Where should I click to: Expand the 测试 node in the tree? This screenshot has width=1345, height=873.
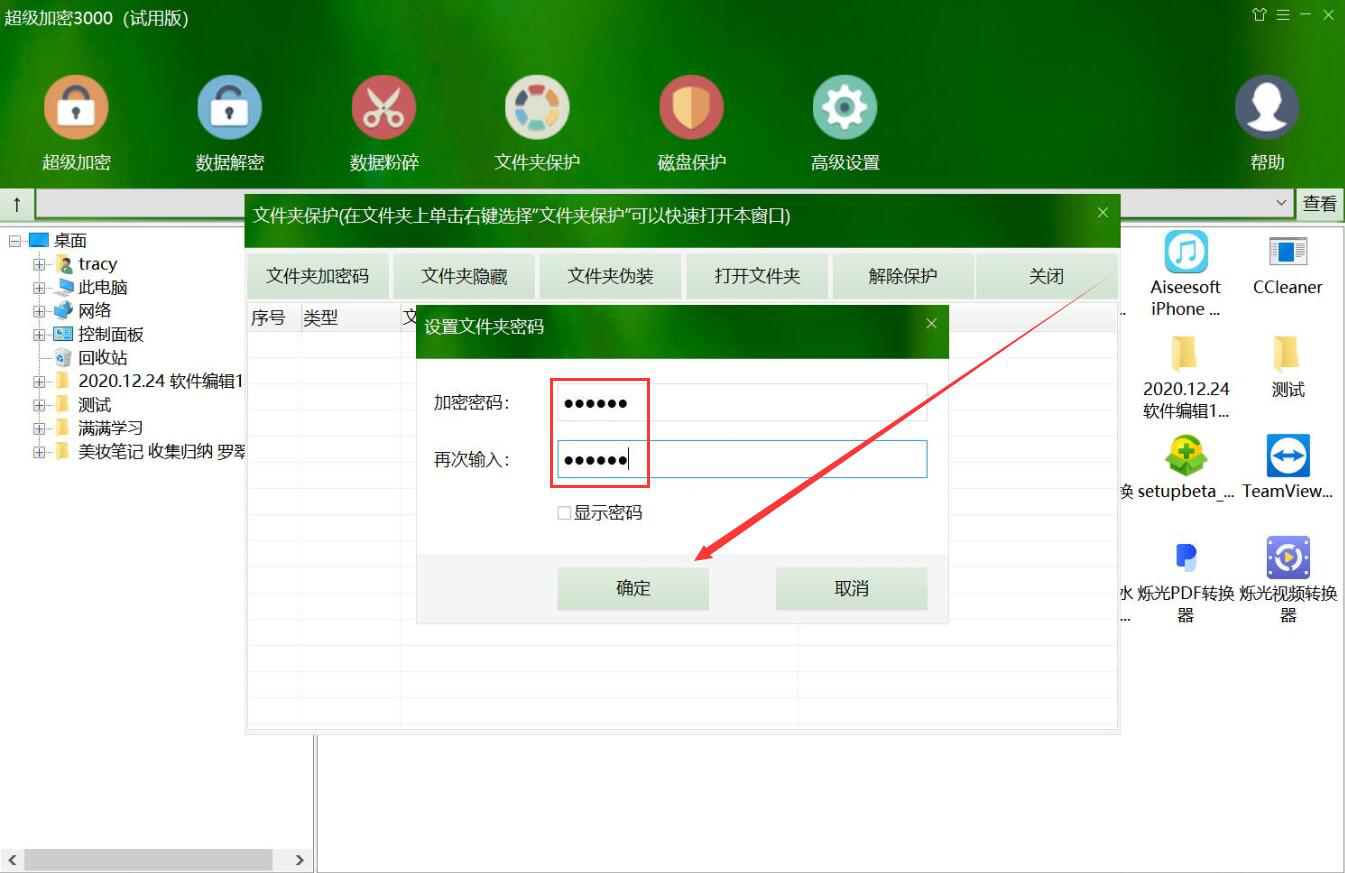[39, 405]
